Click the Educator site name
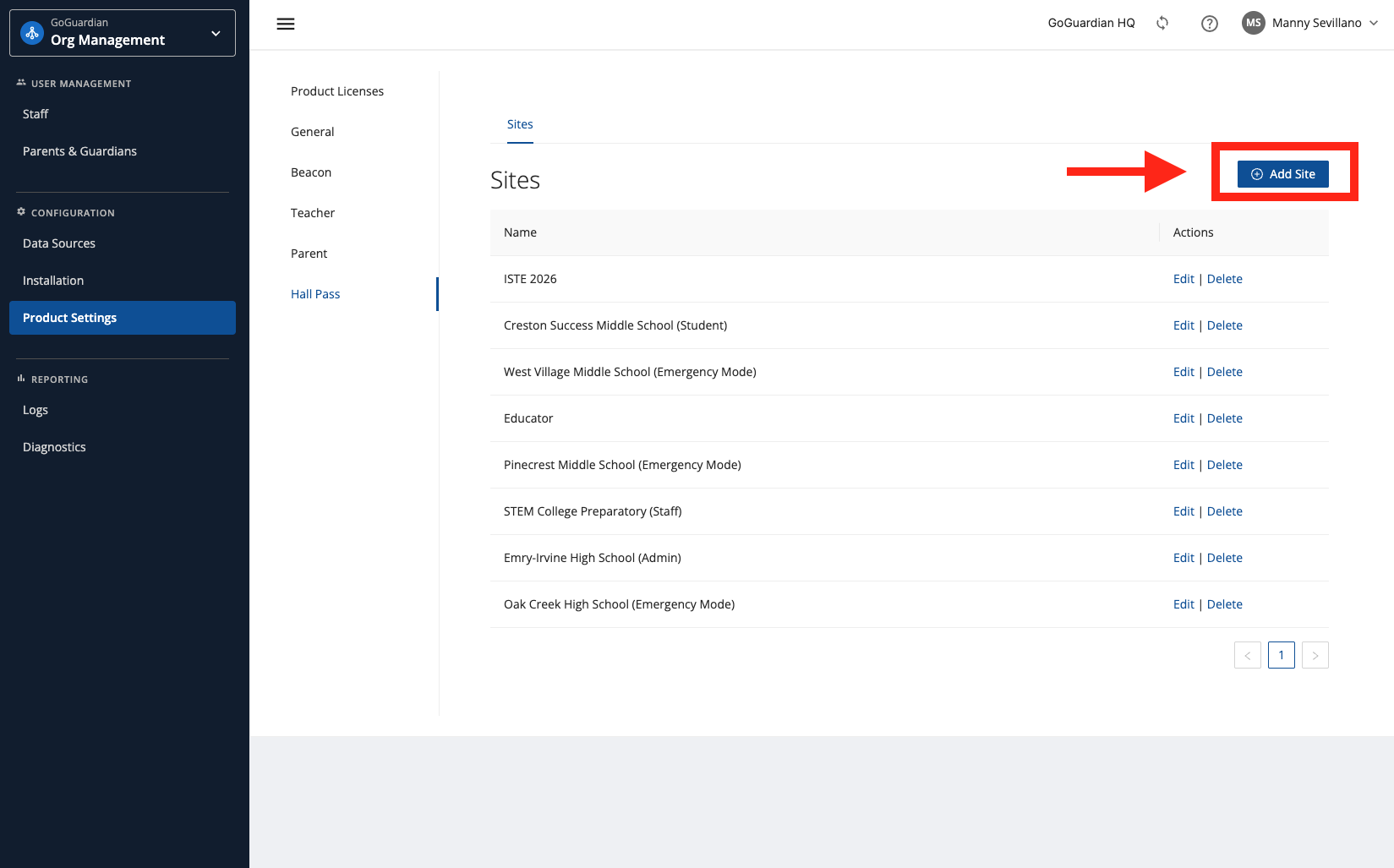The width and height of the screenshot is (1394, 868). [528, 418]
